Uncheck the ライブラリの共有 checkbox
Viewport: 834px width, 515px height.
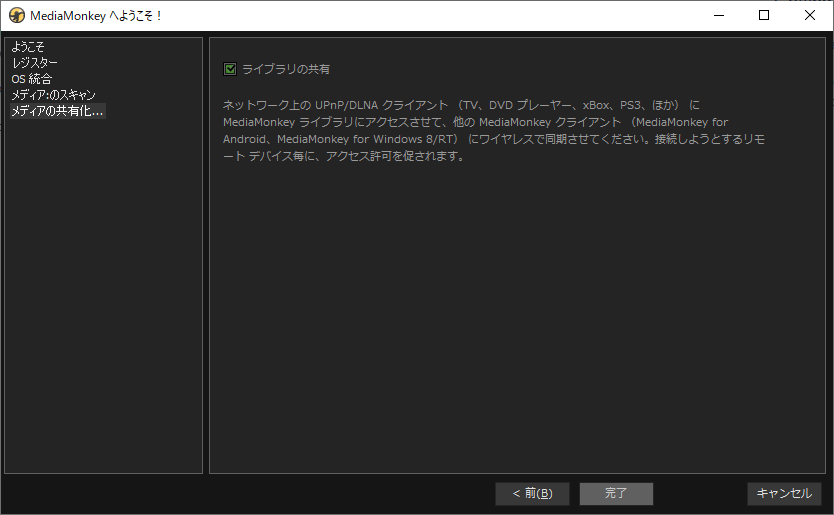(230, 69)
